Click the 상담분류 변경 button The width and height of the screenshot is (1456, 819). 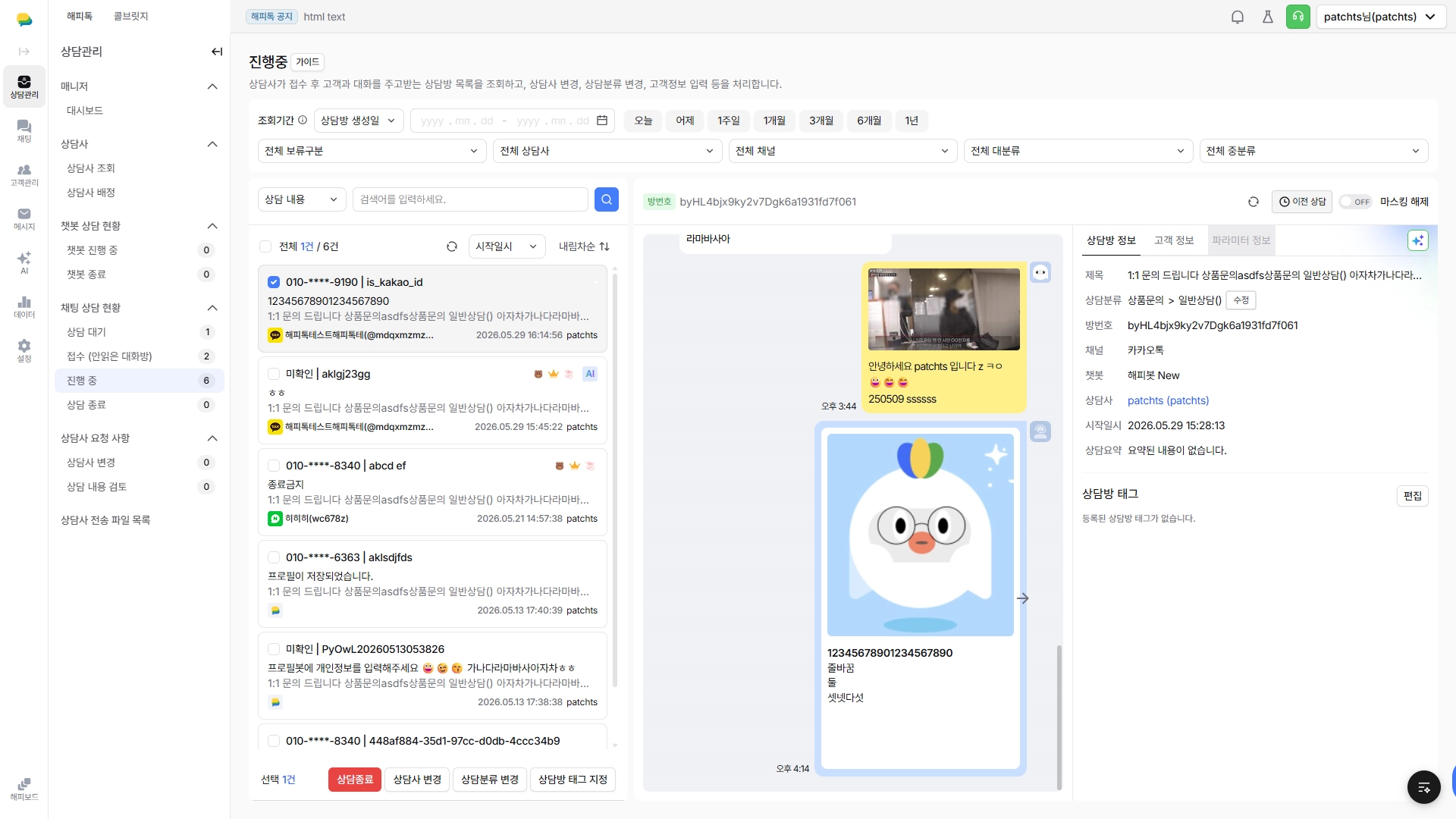pos(490,780)
